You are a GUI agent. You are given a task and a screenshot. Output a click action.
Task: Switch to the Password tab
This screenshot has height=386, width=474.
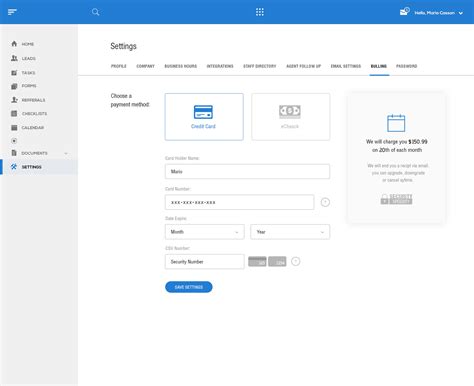click(407, 66)
